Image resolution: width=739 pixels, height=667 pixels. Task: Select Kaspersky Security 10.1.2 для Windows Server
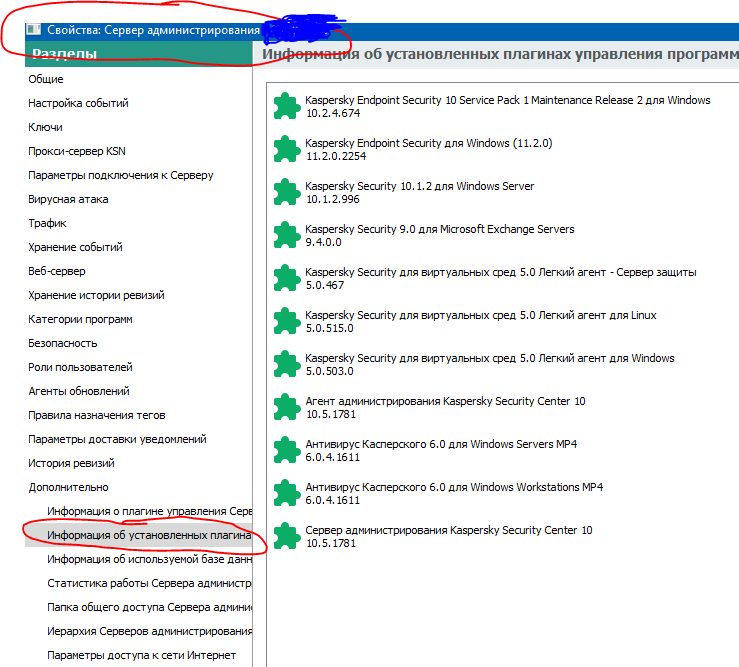419,186
